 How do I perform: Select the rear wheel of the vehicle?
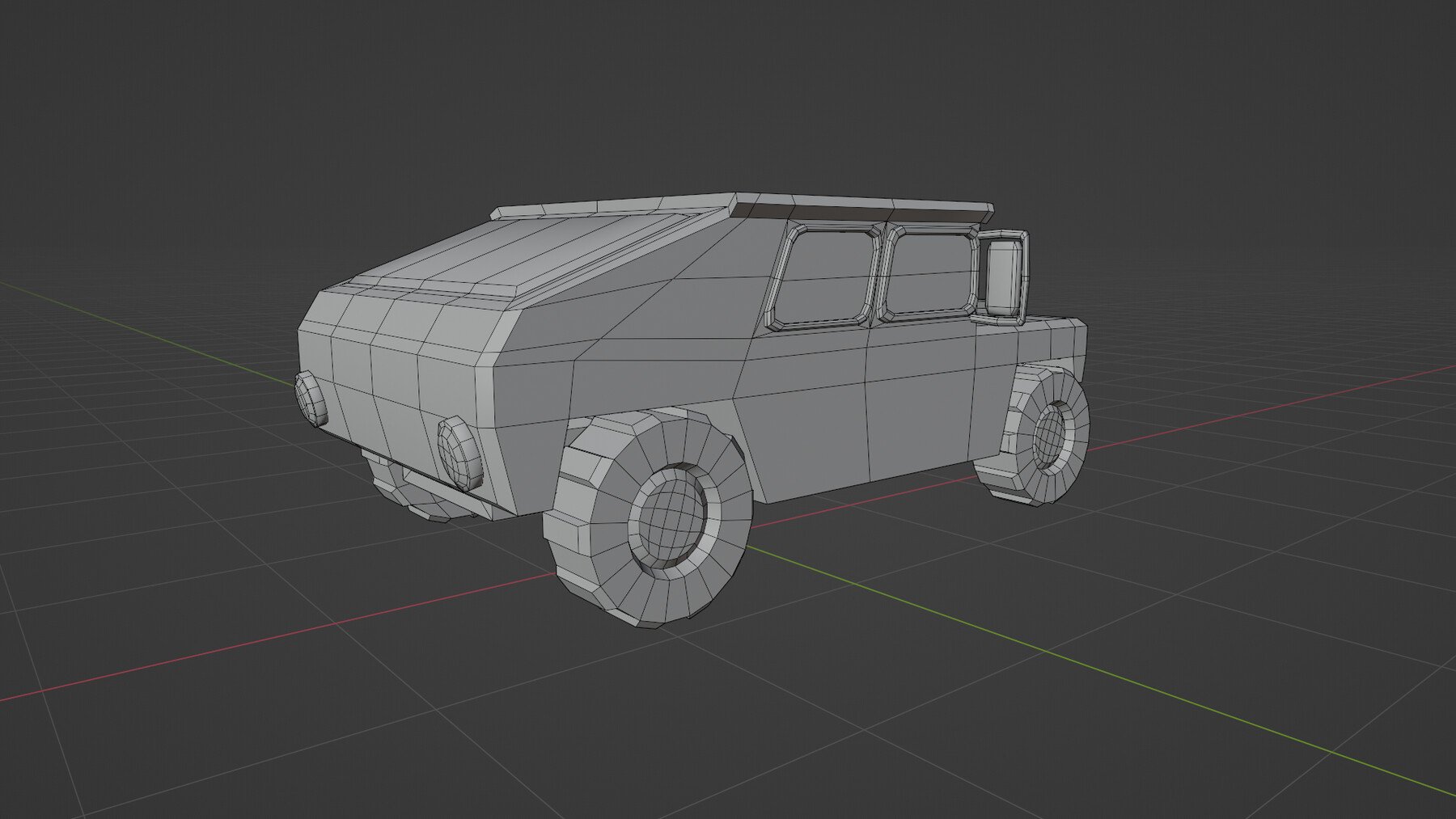(x=1034, y=435)
